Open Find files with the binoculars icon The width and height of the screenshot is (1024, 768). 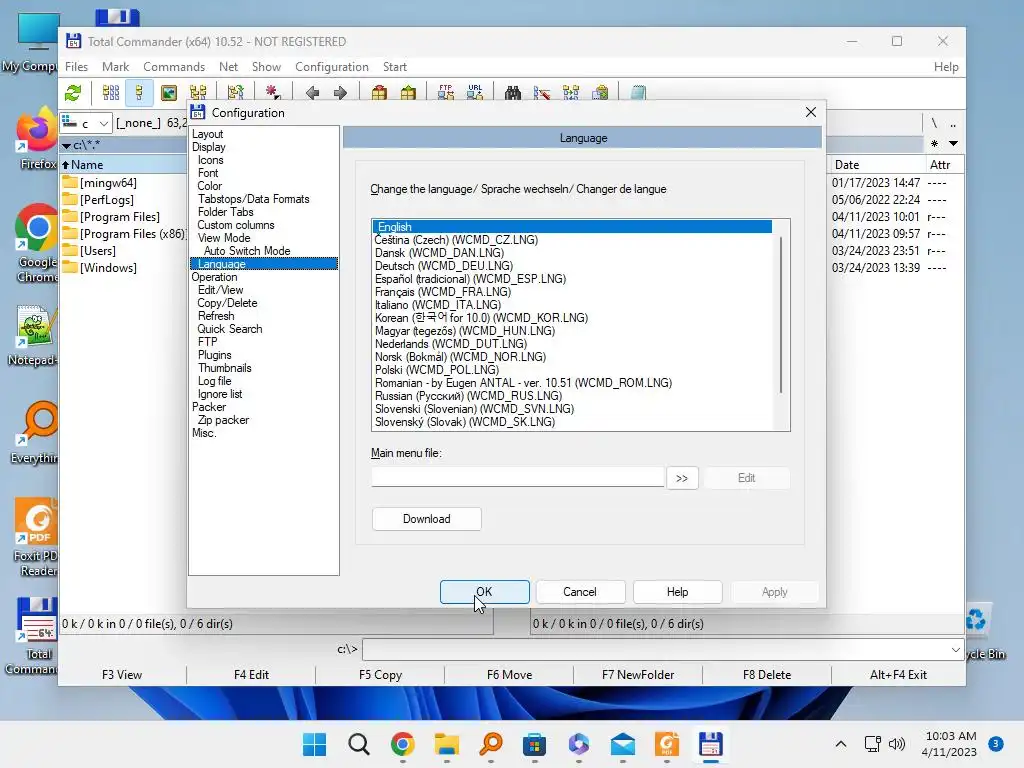pyautogui.click(x=513, y=93)
